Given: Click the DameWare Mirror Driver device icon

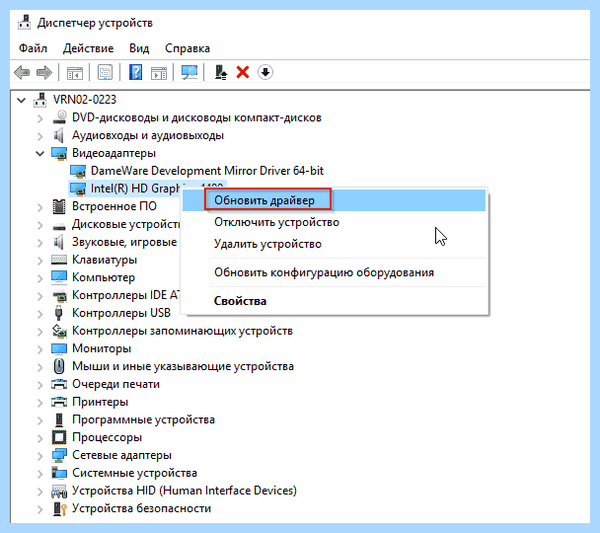Looking at the screenshot, I should (78, 171).
